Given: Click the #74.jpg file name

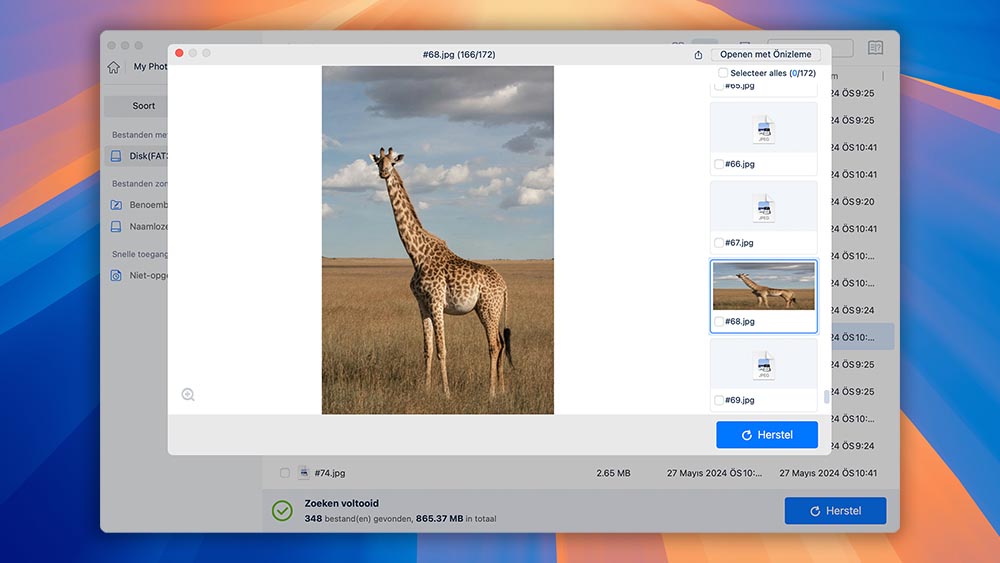Looking at the screenshot, I should tap(330, 473).
